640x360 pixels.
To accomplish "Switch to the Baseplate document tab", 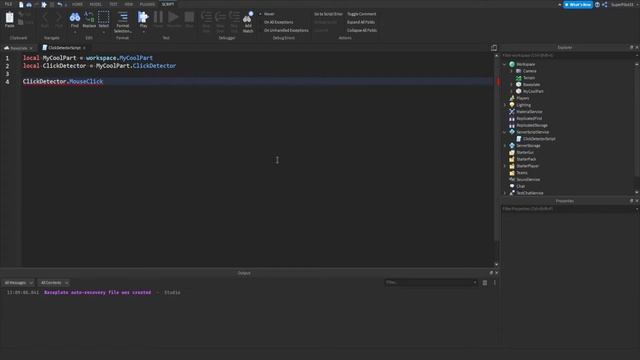I will point(18,48).
